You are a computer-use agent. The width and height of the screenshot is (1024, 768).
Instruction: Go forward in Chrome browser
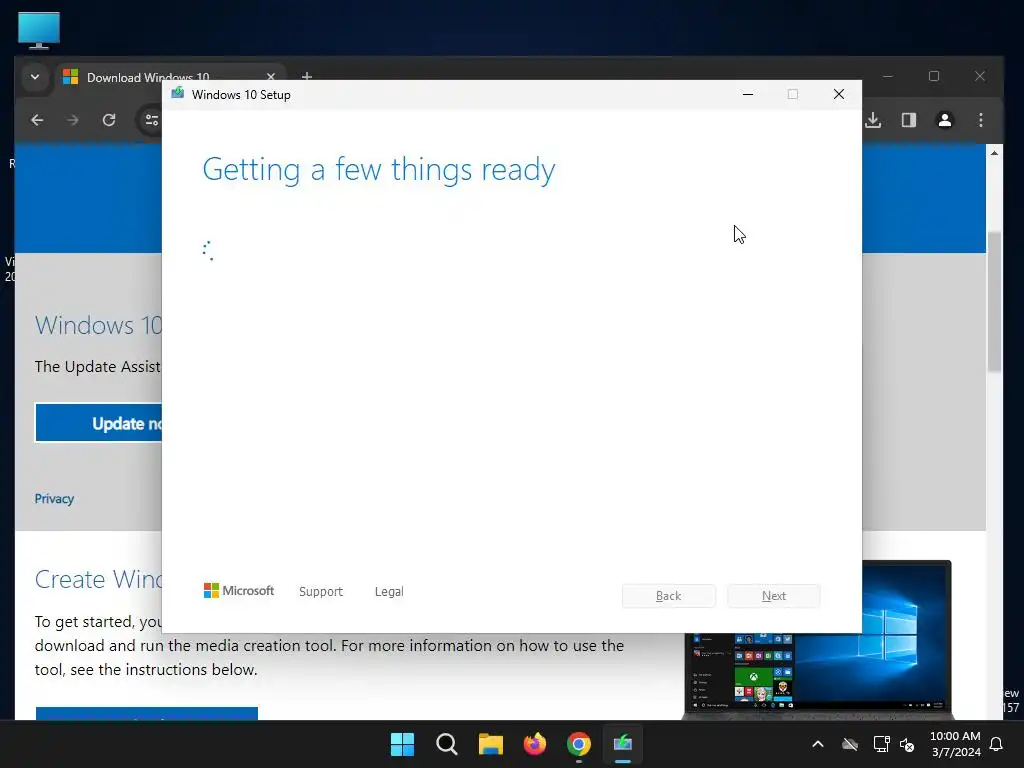pos(73,120)
